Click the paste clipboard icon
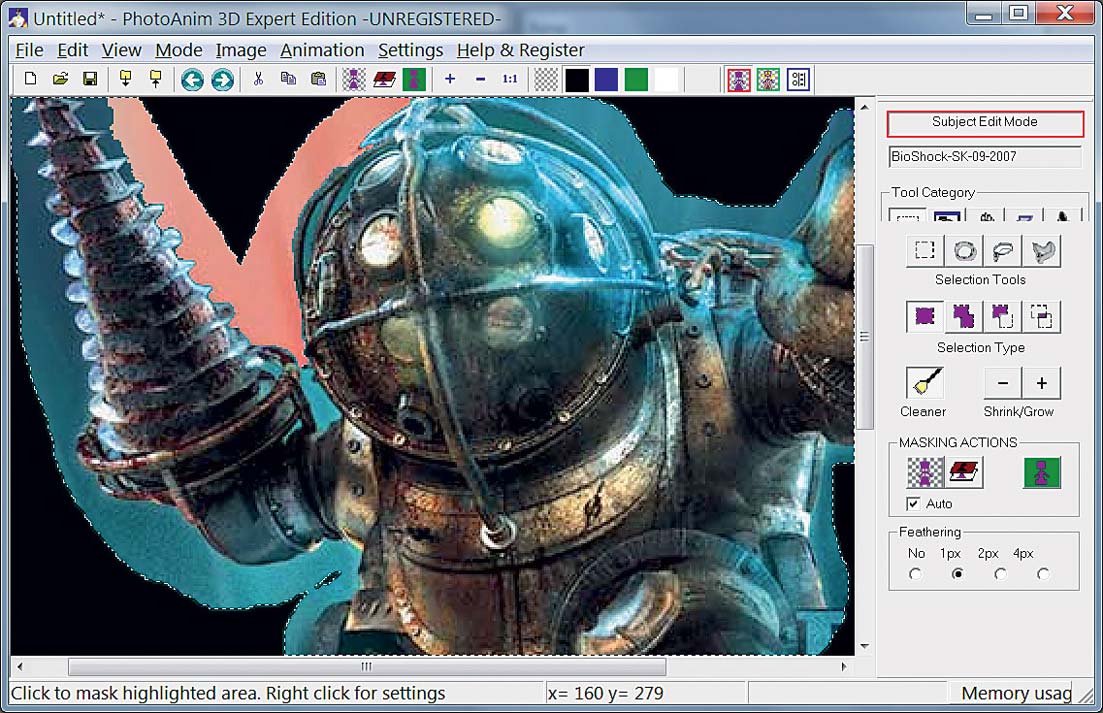This screenshot has width=1103, height=713. pos(319,79)
